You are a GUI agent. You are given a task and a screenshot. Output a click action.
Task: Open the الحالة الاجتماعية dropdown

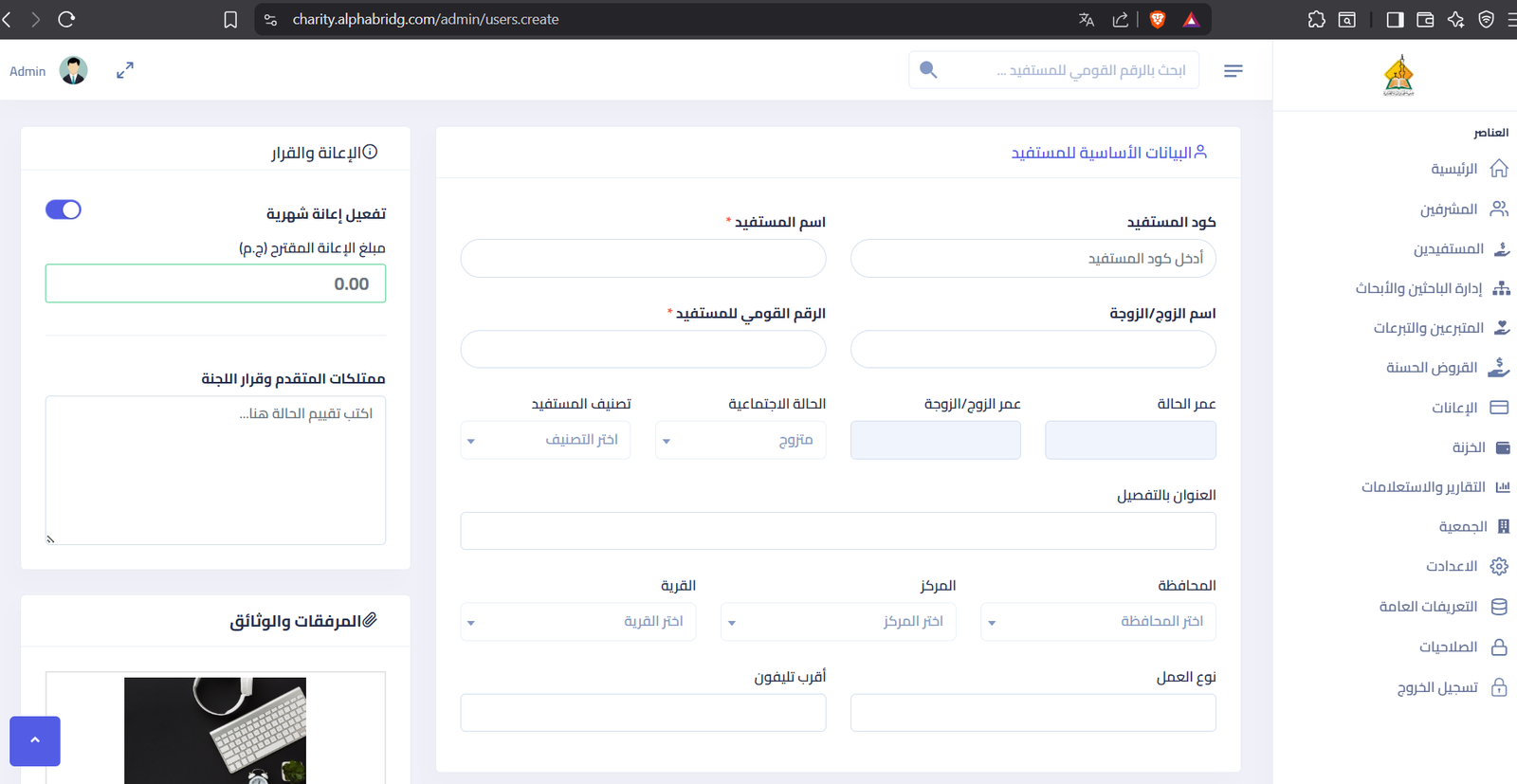tap(740, 440)
